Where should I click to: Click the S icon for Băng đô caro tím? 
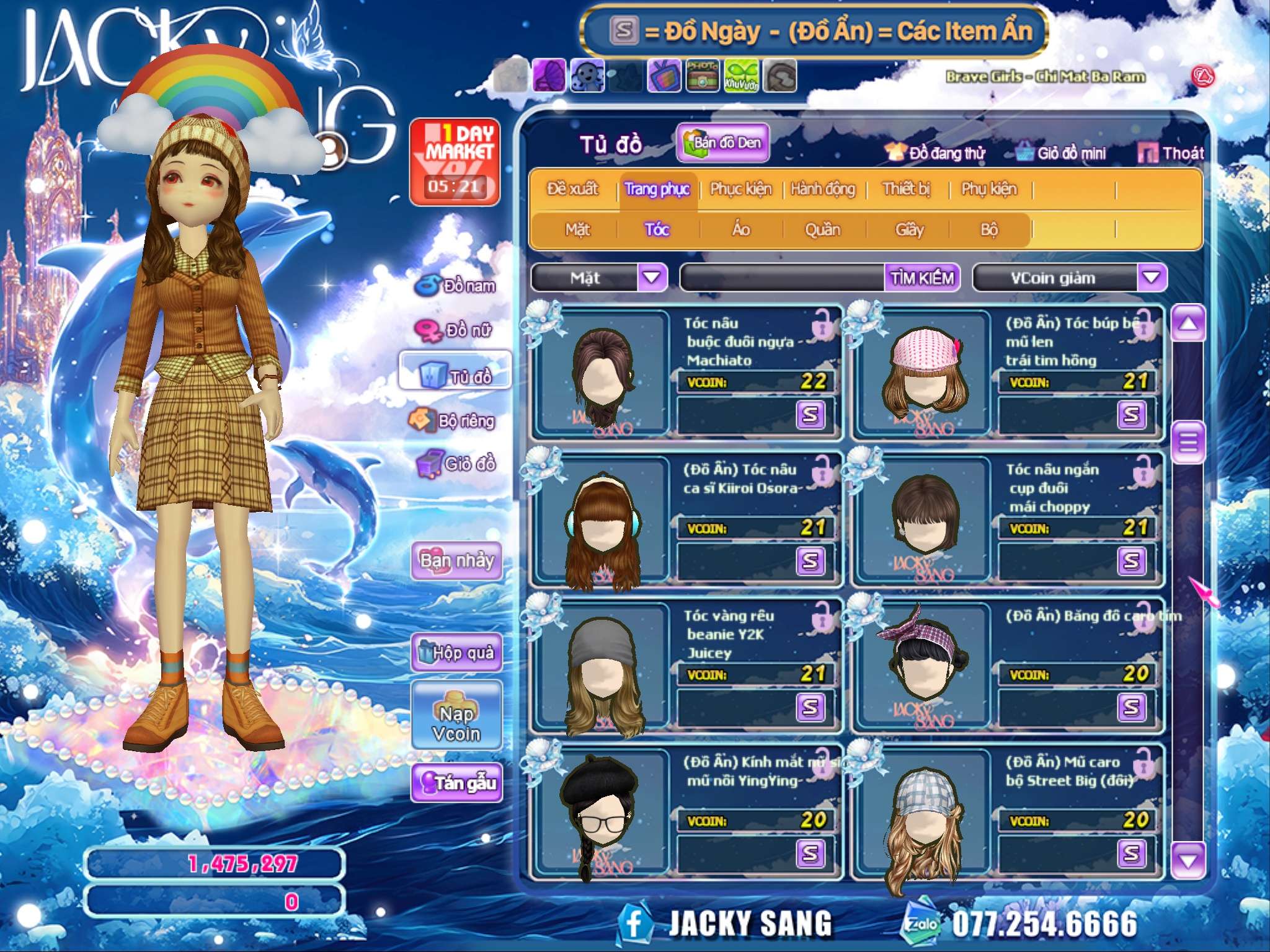coord(1132,707)
